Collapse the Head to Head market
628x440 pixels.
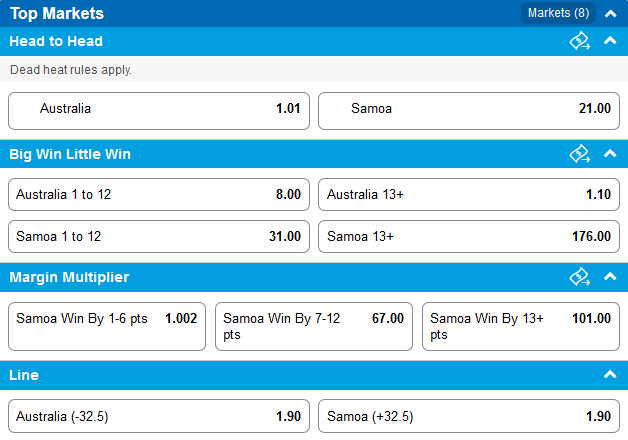610,40
